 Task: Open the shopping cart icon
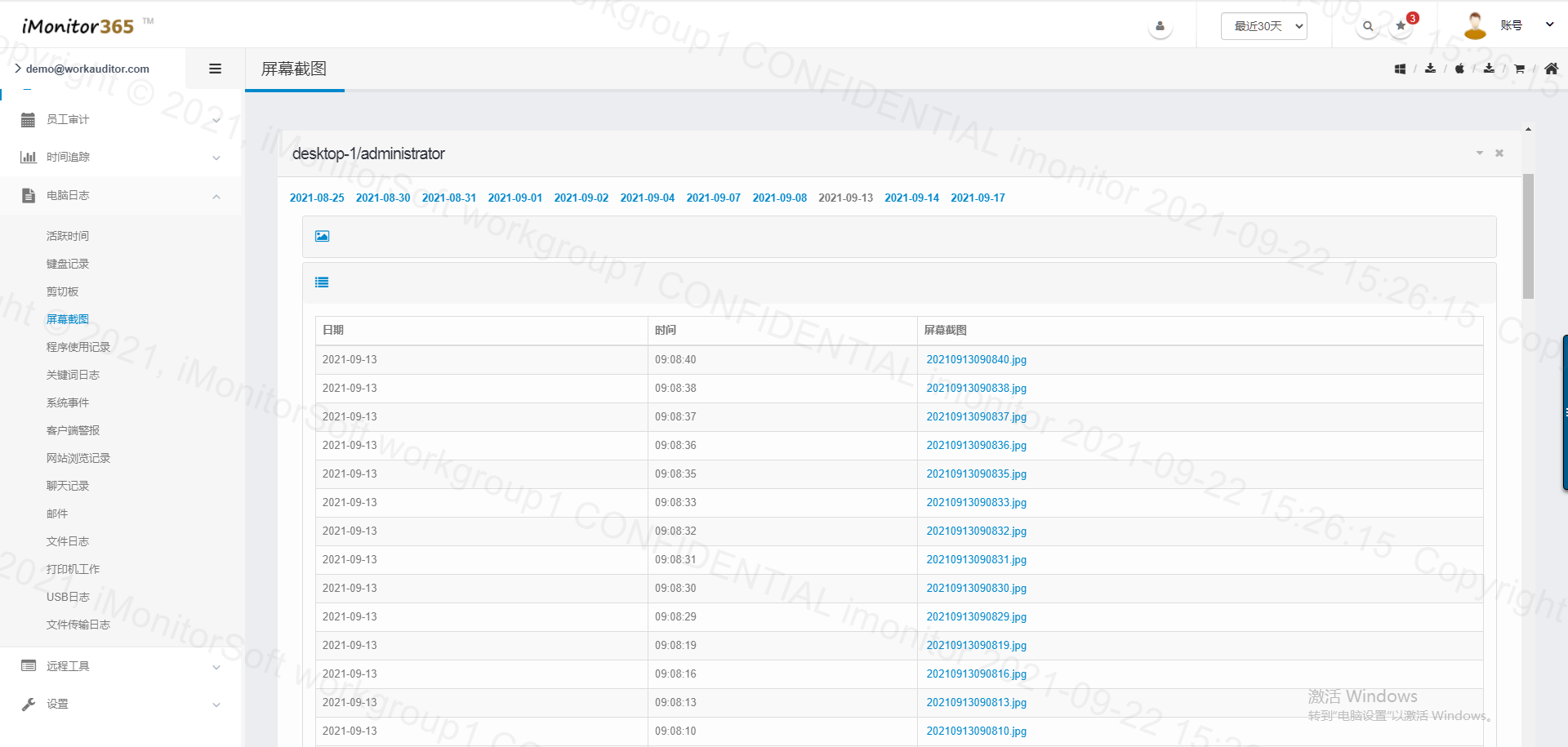[1519, 69]
